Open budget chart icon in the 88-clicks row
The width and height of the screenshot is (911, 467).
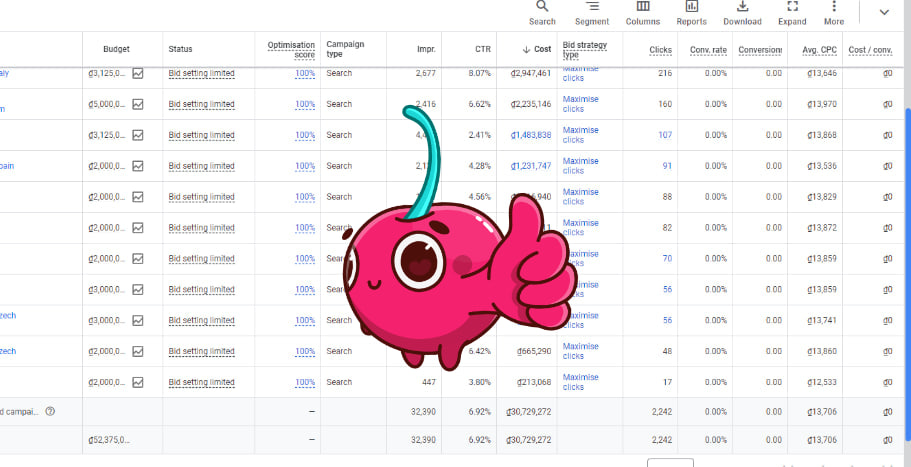138,196
